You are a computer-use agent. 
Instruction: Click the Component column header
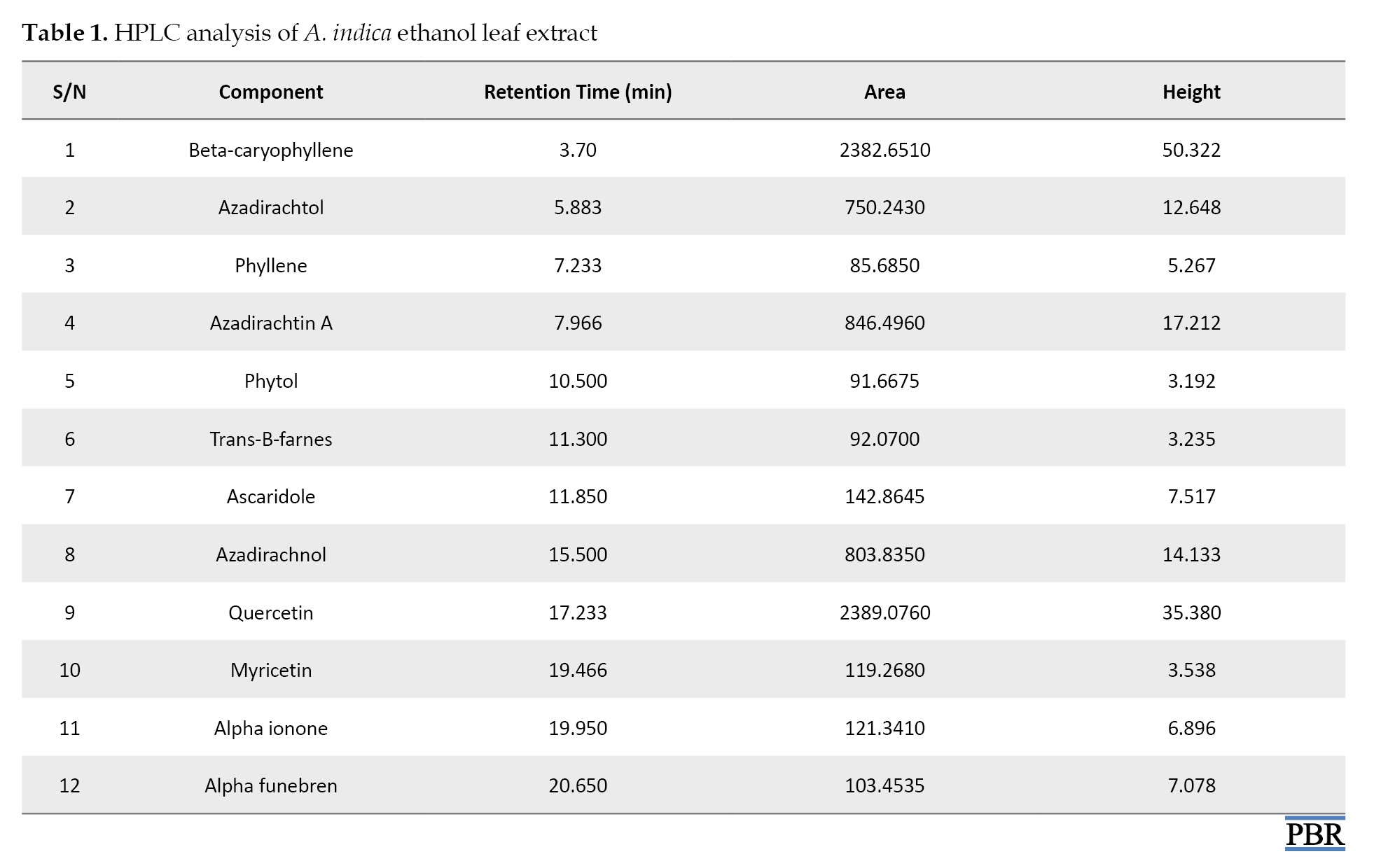coord(270,92)
